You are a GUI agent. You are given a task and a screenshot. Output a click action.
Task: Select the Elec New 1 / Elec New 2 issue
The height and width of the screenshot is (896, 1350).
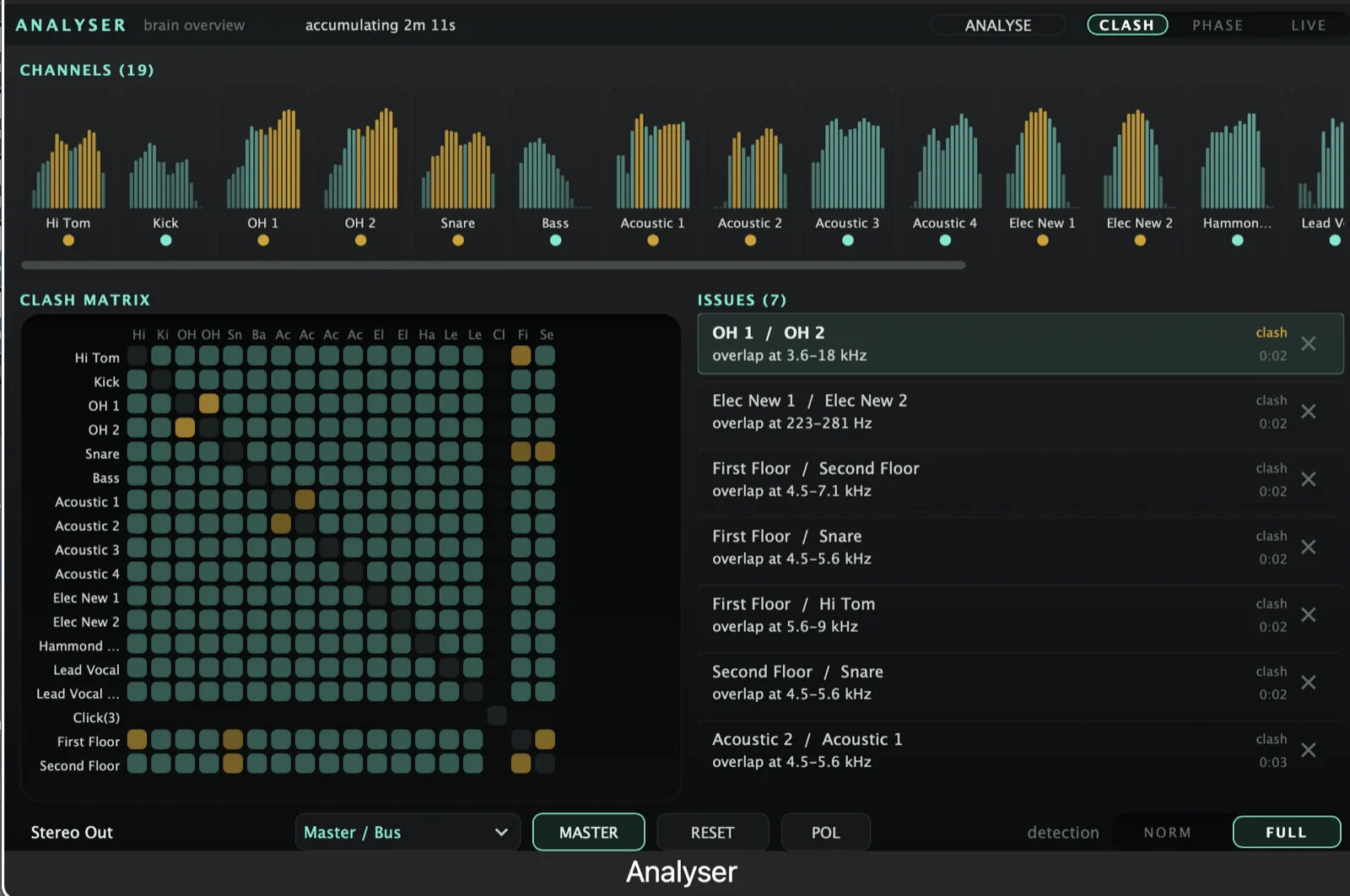1020,412
